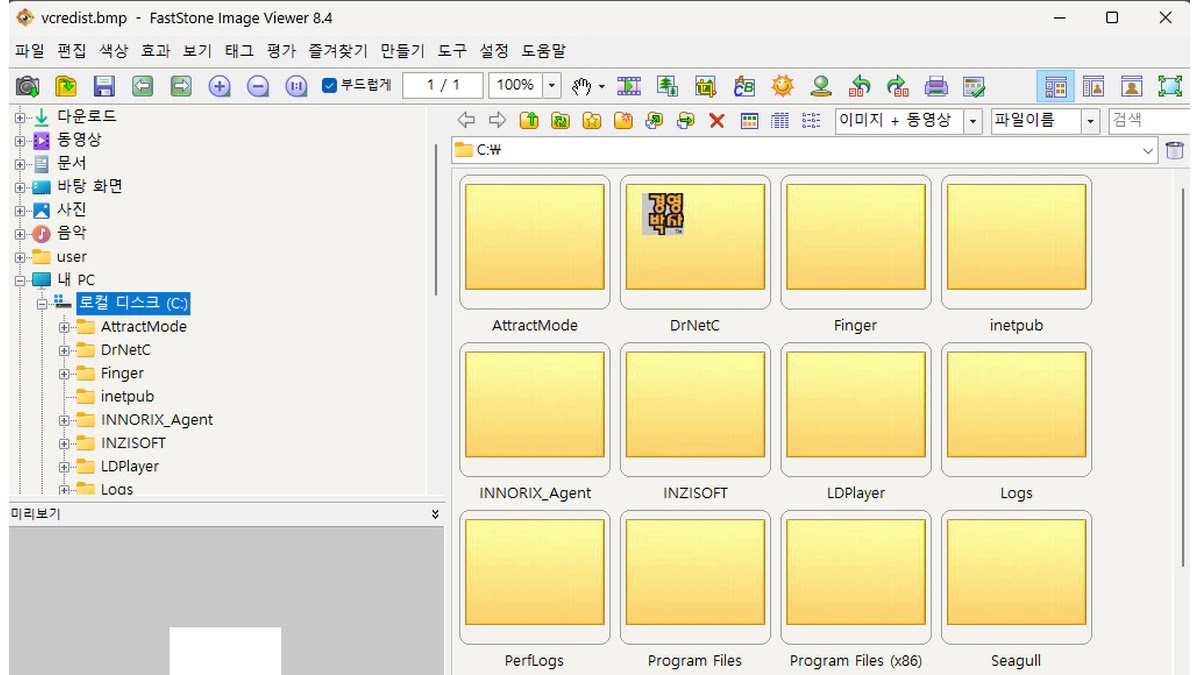Go to the next image using right arrow

180,86
